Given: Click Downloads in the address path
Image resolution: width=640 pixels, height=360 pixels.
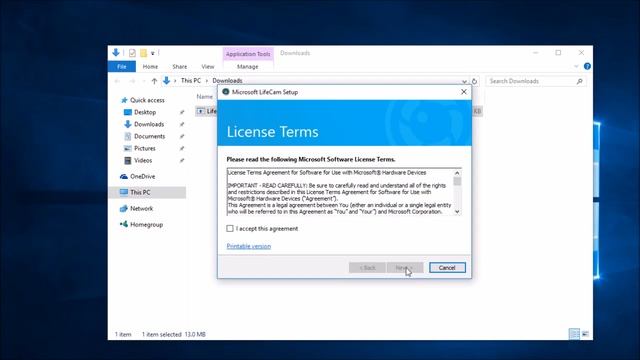Looking at the screenshot, I should click(x=227, y=81).
